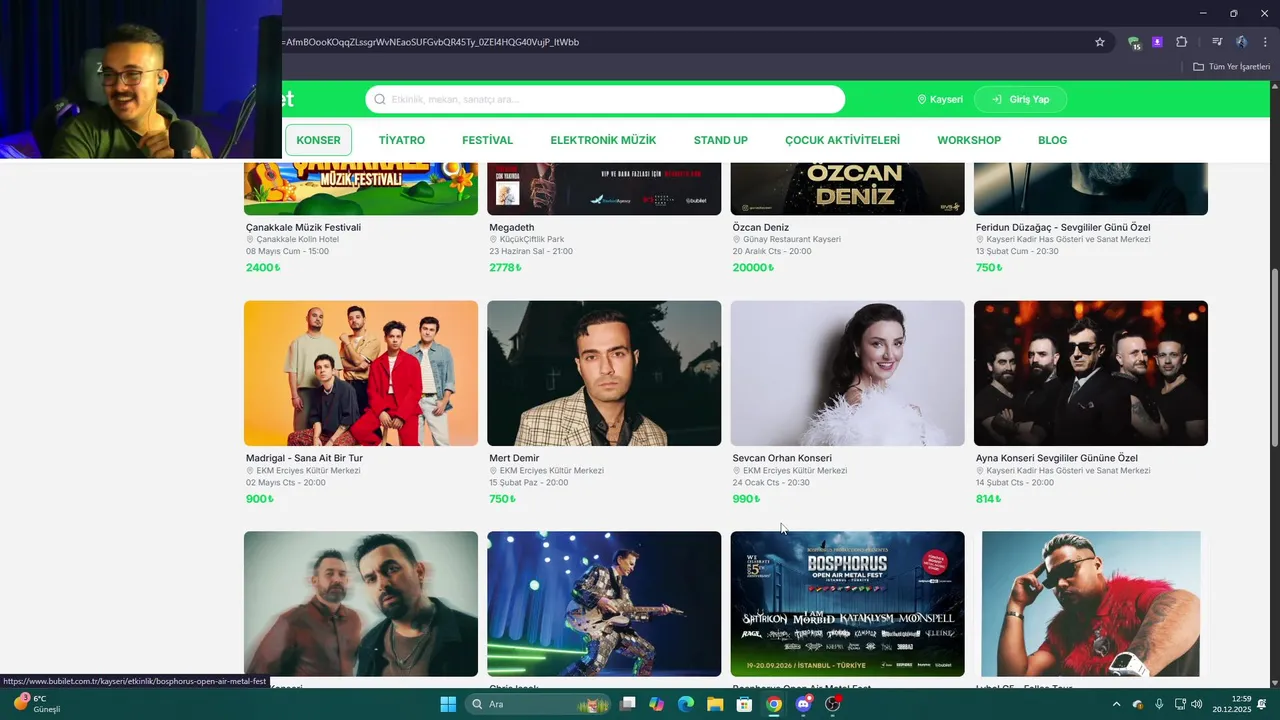1280x720 pixels.
Task: Open the media controls music icon
Action: [1217, 42]
